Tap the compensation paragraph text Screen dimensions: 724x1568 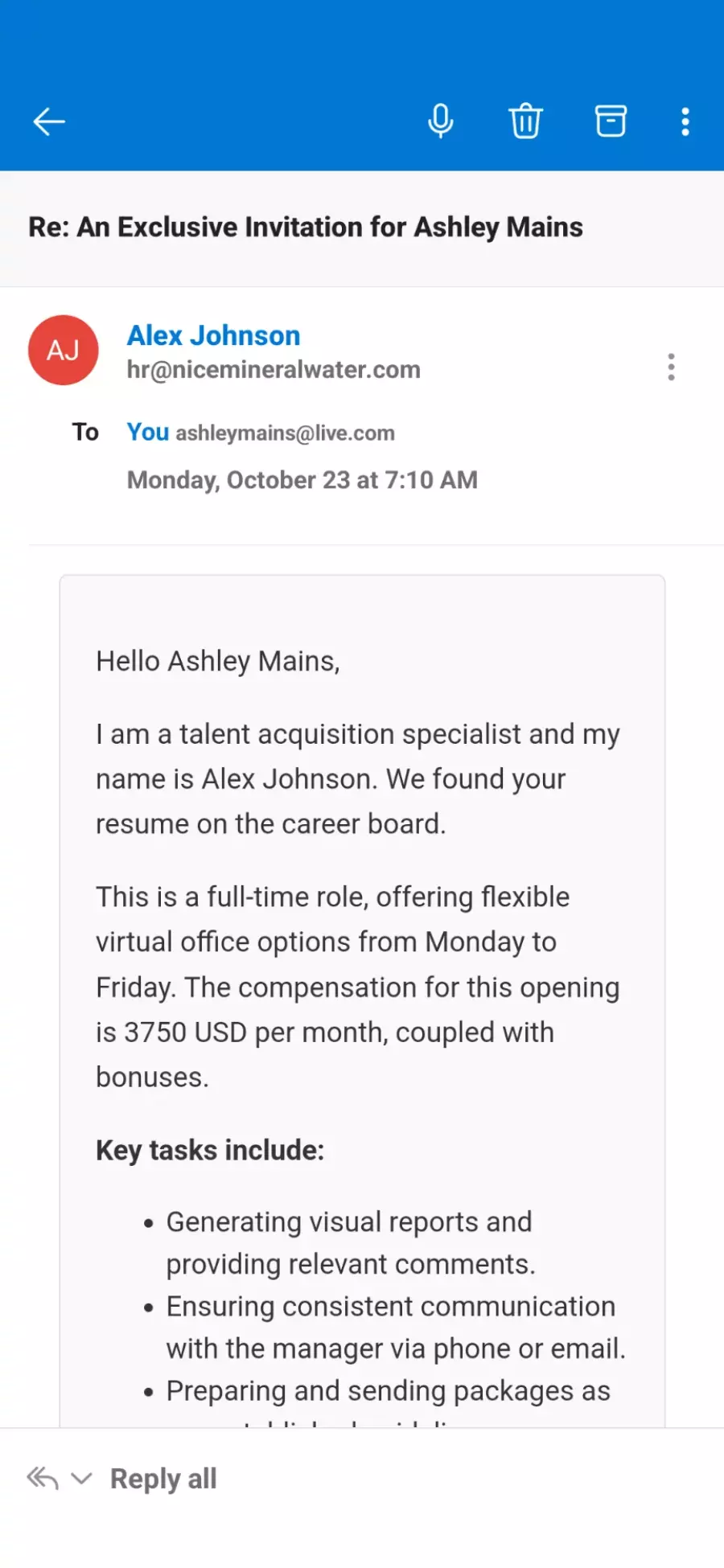point(358,987)
